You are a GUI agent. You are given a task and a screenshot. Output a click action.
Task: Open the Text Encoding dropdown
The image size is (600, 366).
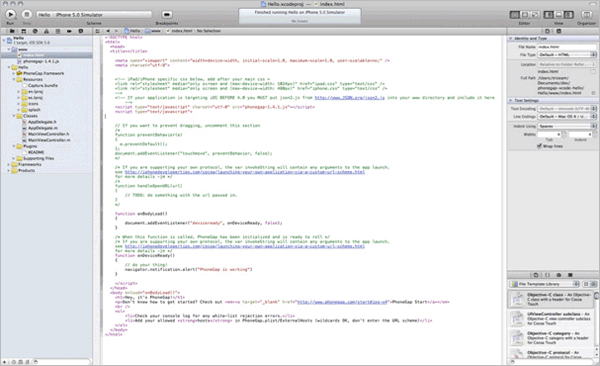tap(567, 109)
